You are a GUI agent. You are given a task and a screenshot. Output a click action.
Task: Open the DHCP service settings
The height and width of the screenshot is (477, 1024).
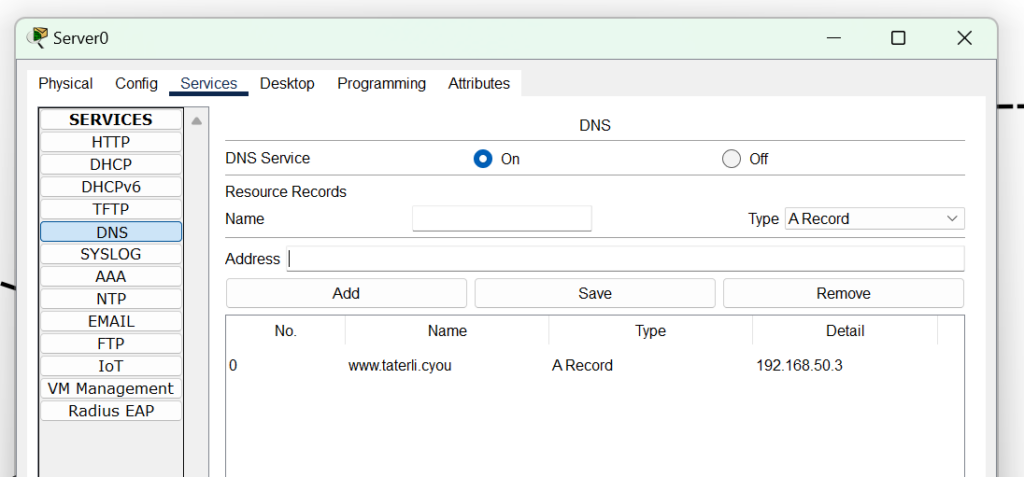[111, 165]
